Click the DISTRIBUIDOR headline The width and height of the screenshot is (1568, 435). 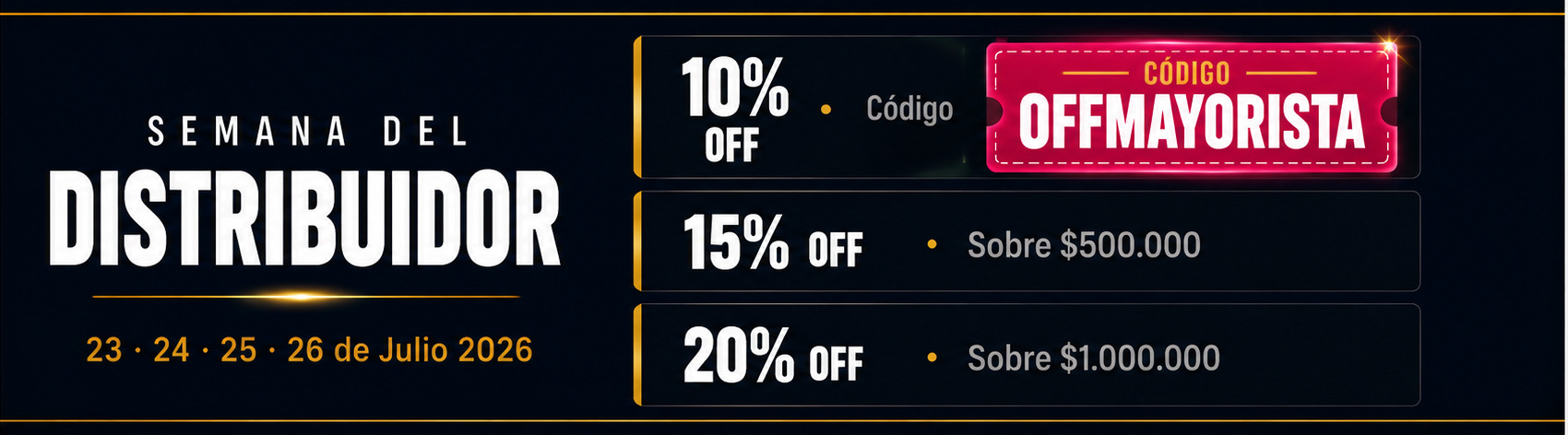pyautogui.click(x=304, y=219)
